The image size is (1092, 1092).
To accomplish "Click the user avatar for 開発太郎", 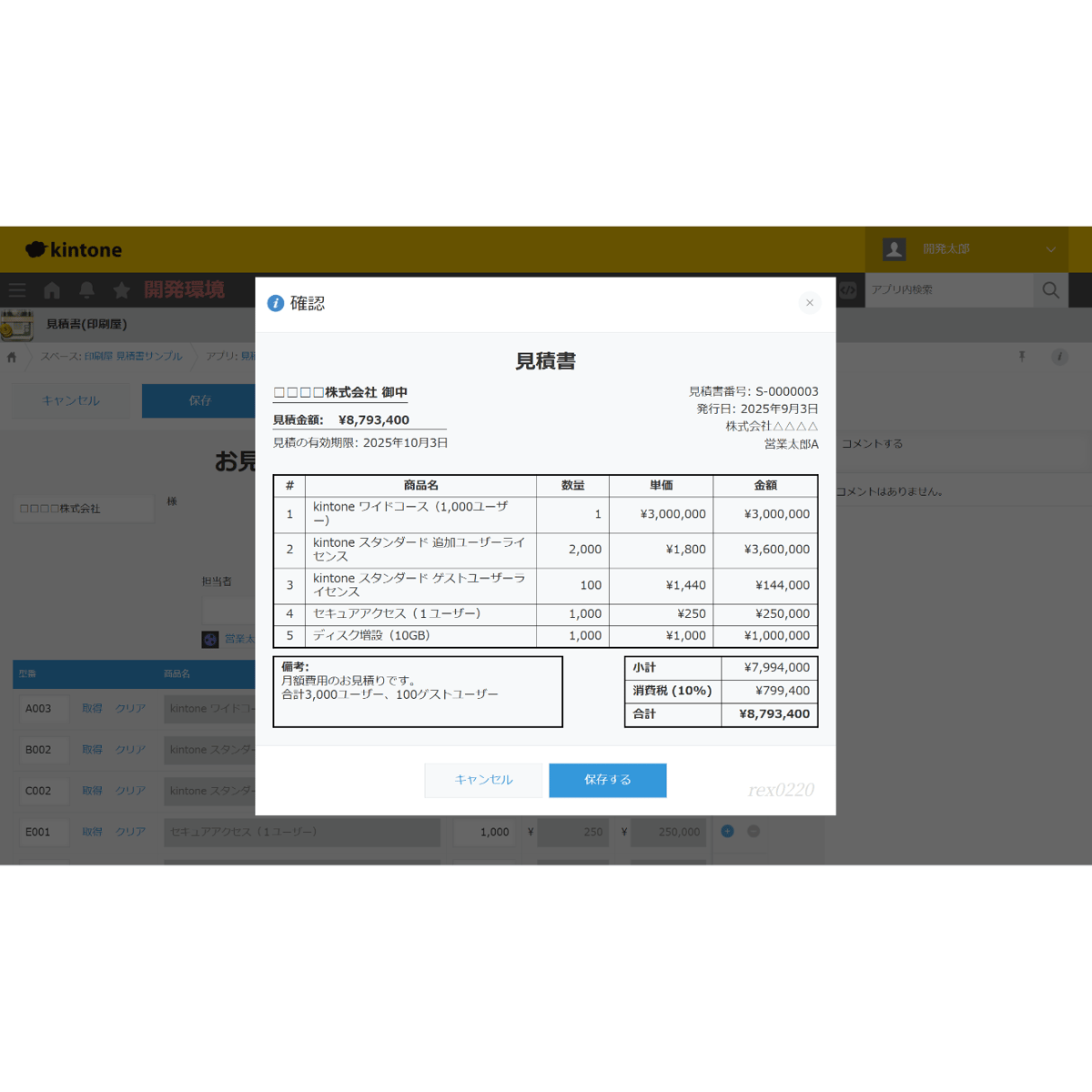I will (x=894, y=248).
